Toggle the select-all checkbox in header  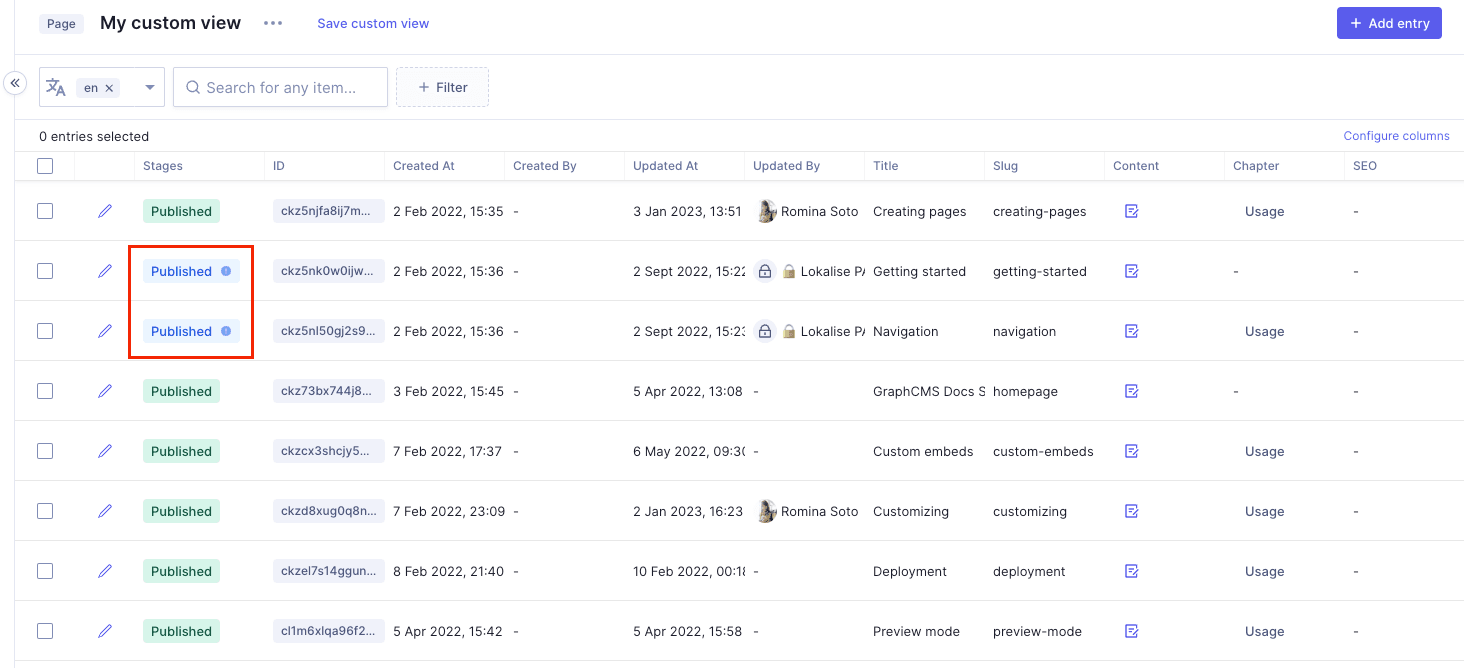(x=45, y=166)
